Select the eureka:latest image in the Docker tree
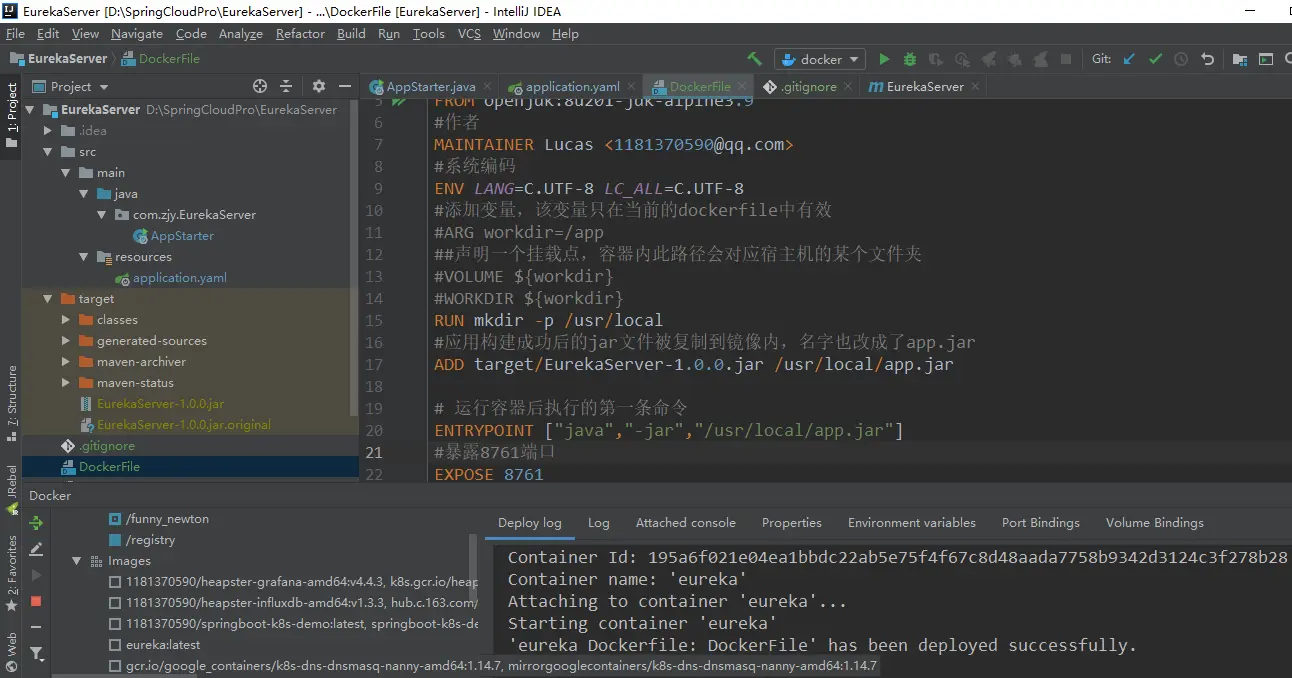 (x=163, y=645)
